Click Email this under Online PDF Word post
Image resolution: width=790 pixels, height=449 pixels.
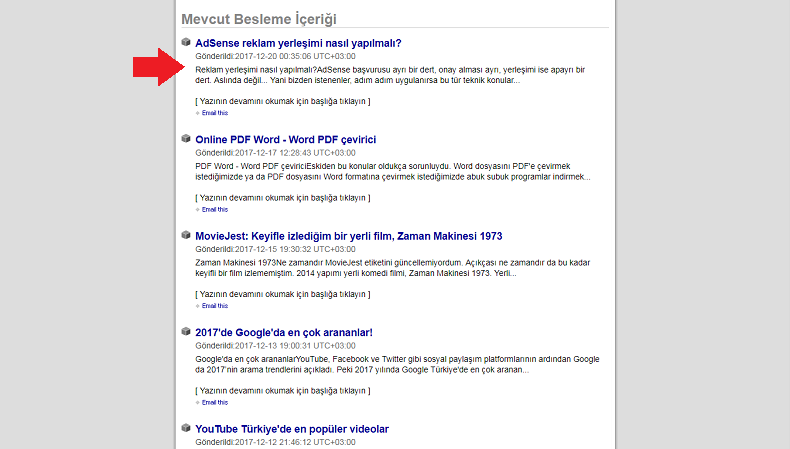point(215,210)
